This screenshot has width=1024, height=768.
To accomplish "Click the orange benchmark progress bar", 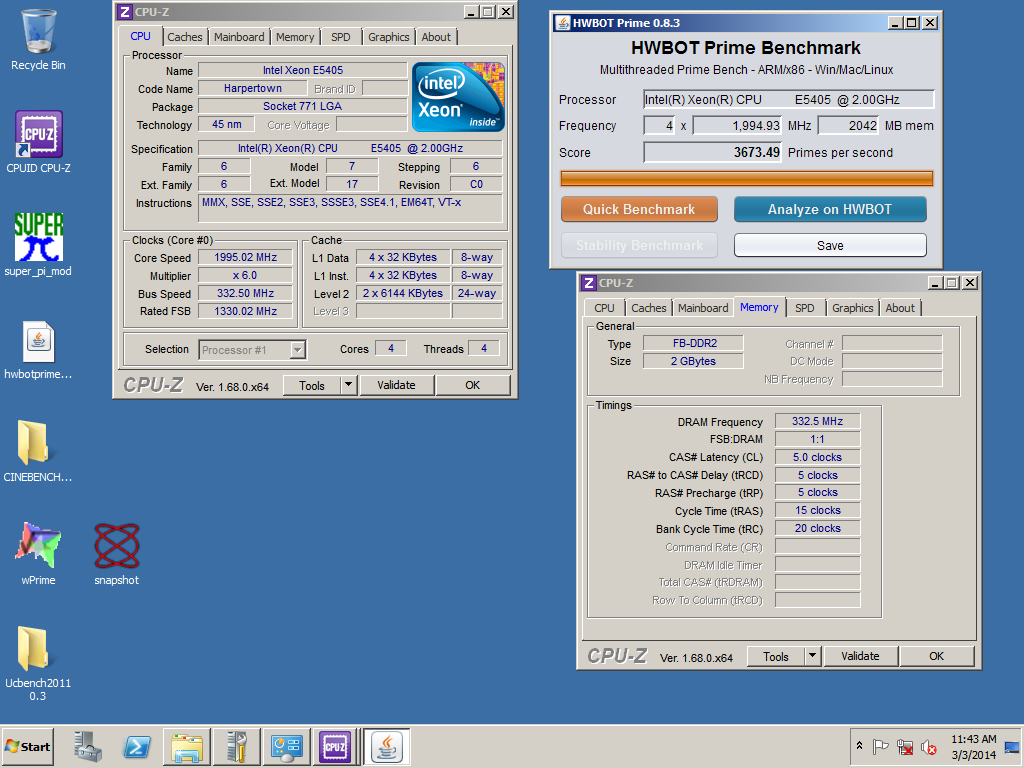I will click(746, 178).
